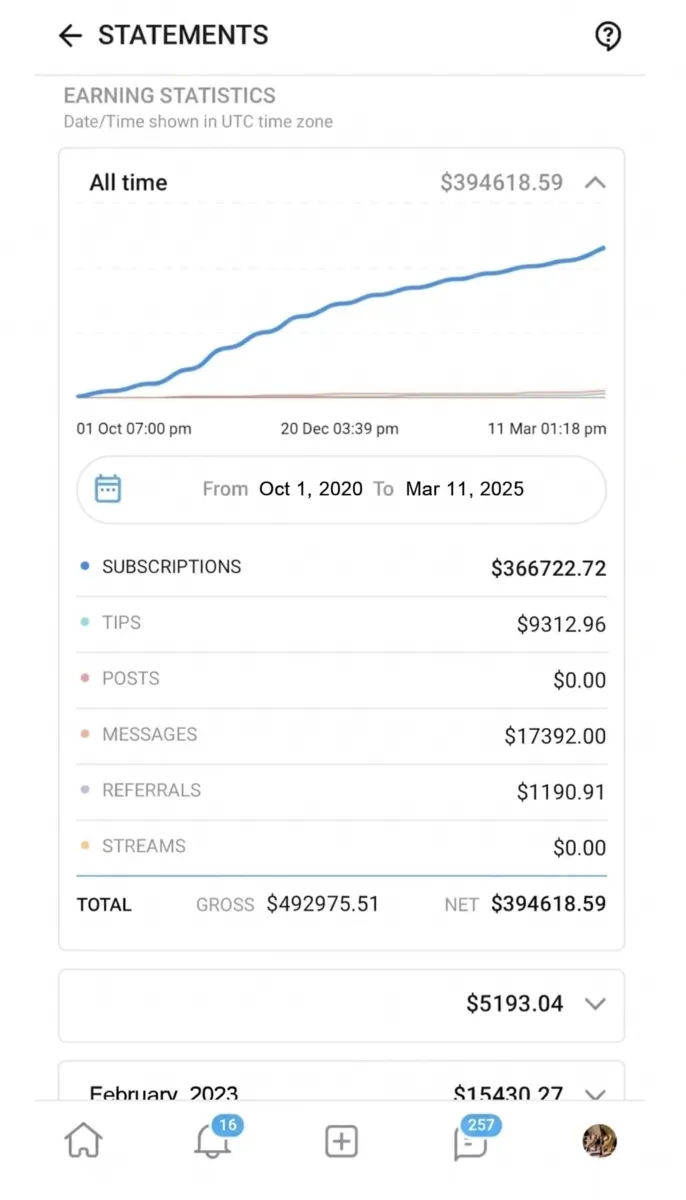Go to the Home feed icon
Viewport: 686px width, 1200px height.
pyautogui.click(x=84, y=1141)
